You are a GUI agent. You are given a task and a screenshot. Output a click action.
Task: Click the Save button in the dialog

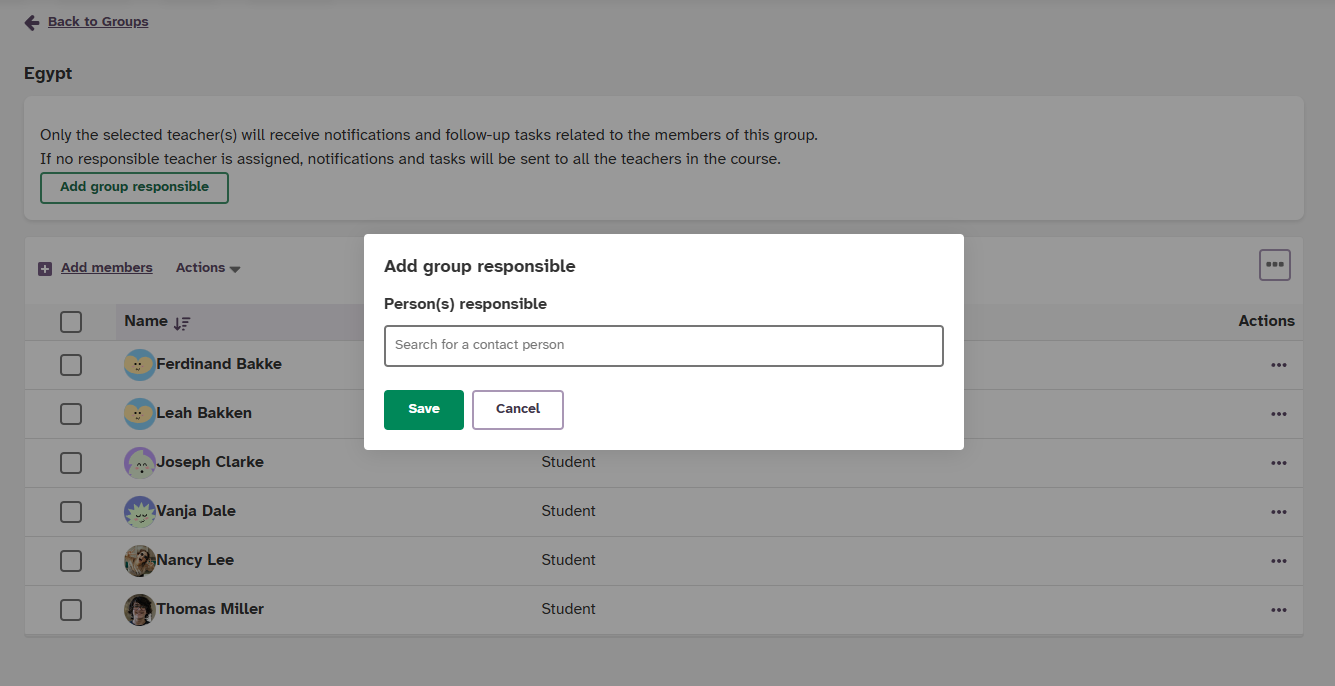coord(424,409)
